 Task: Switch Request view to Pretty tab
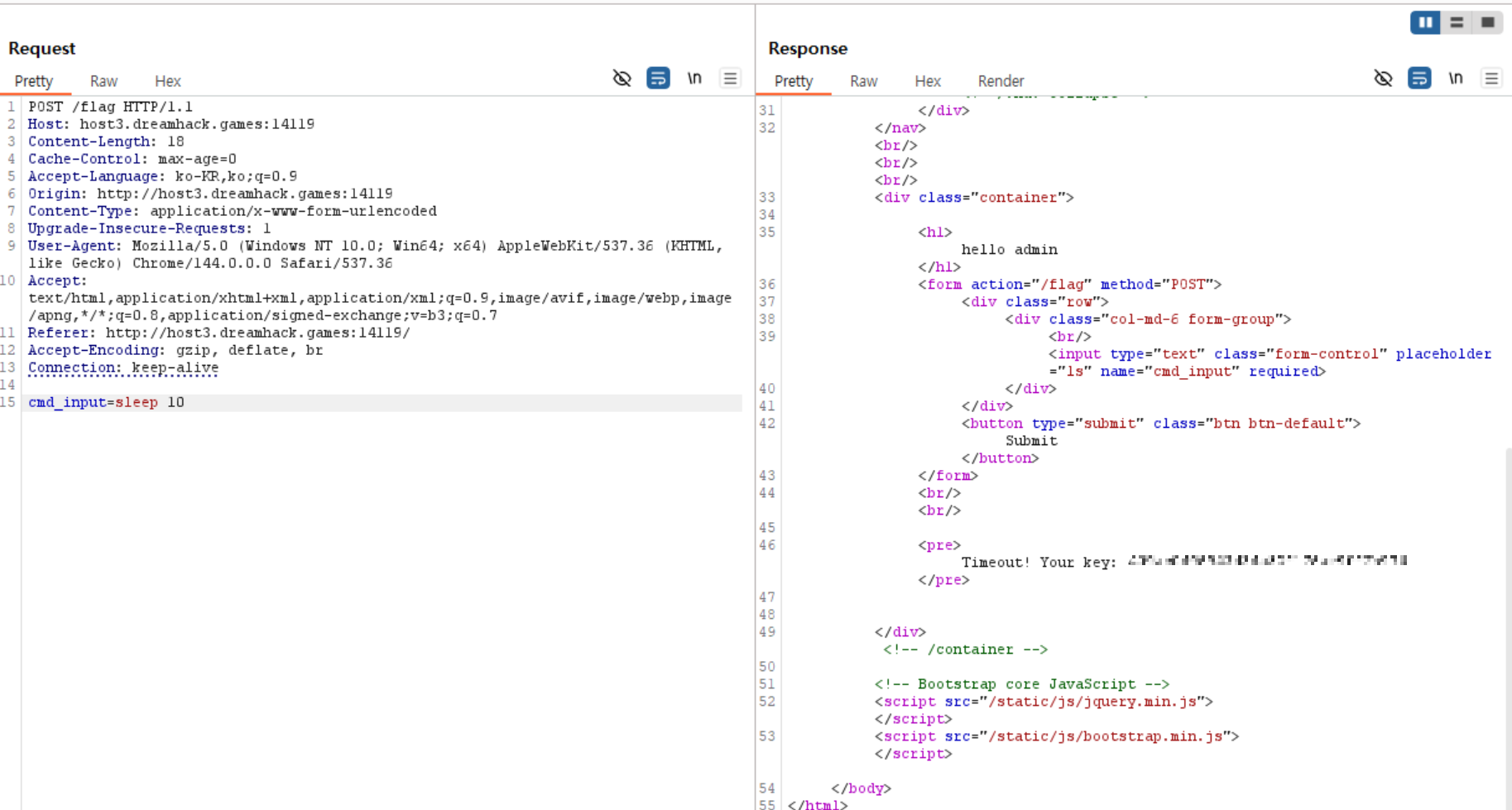coord(34,81)
